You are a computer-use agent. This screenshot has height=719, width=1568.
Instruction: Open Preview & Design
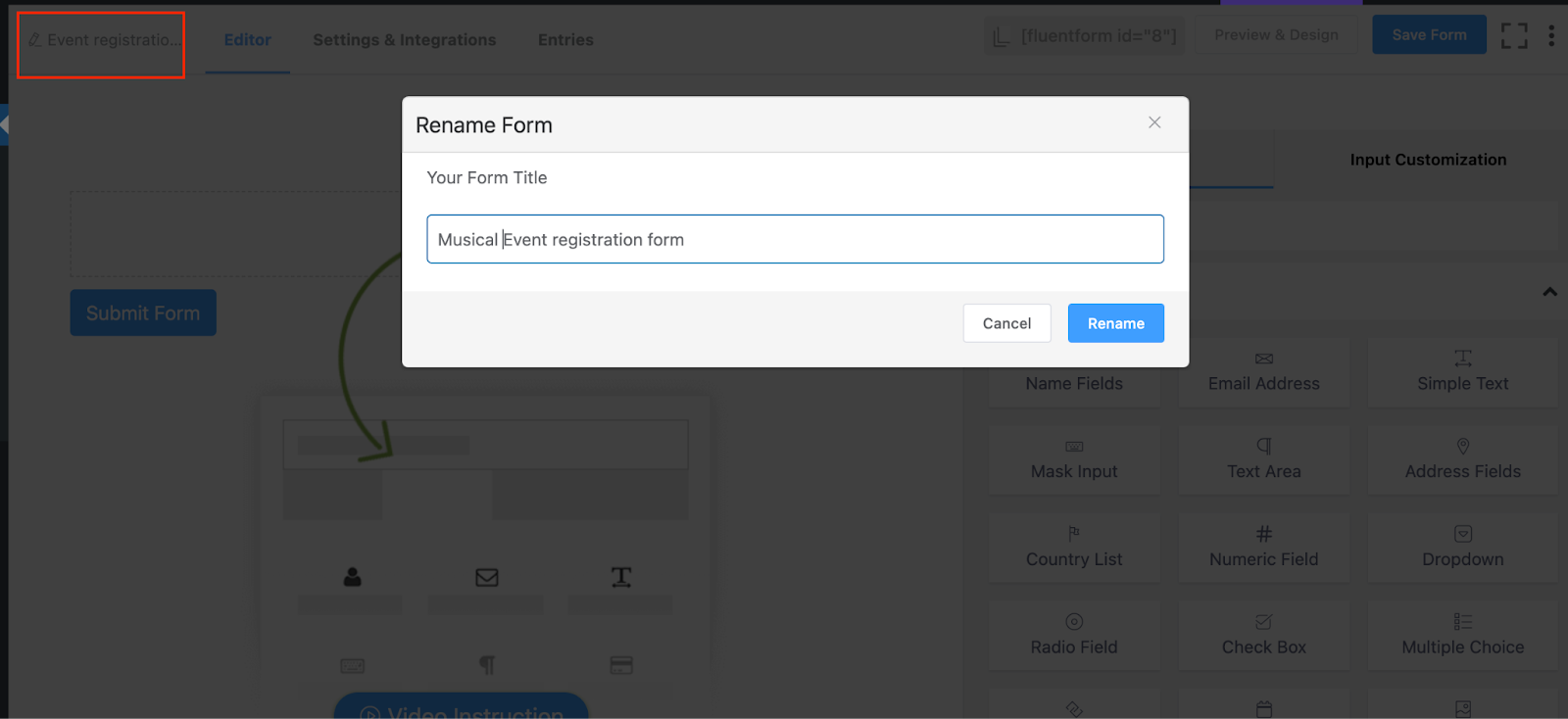click(x=1276, y=35)
